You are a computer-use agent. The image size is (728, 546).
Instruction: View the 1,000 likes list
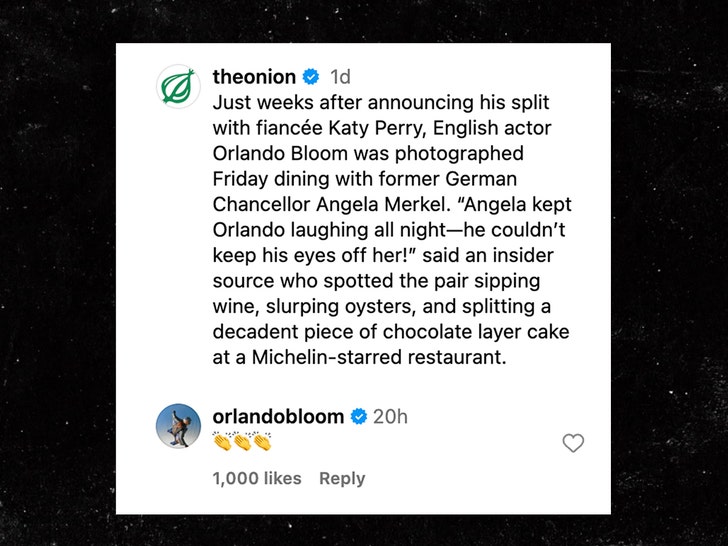pos(256,478)
